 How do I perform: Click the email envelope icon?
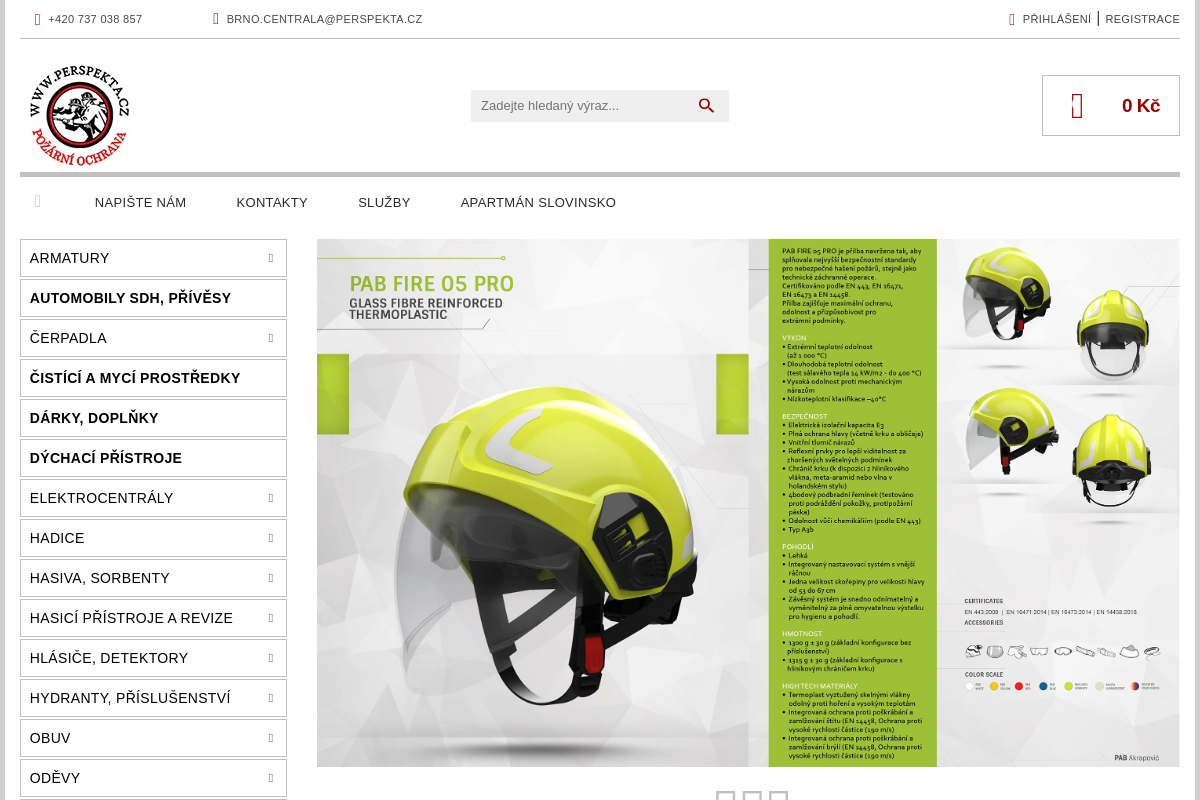[216, 19]
